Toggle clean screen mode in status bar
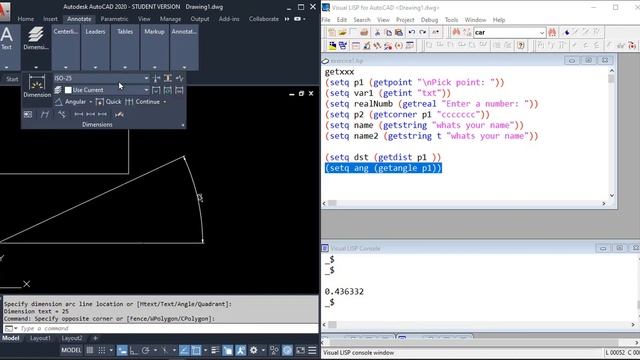The width and height of the screenshot is (640, 360). (300, 350)
